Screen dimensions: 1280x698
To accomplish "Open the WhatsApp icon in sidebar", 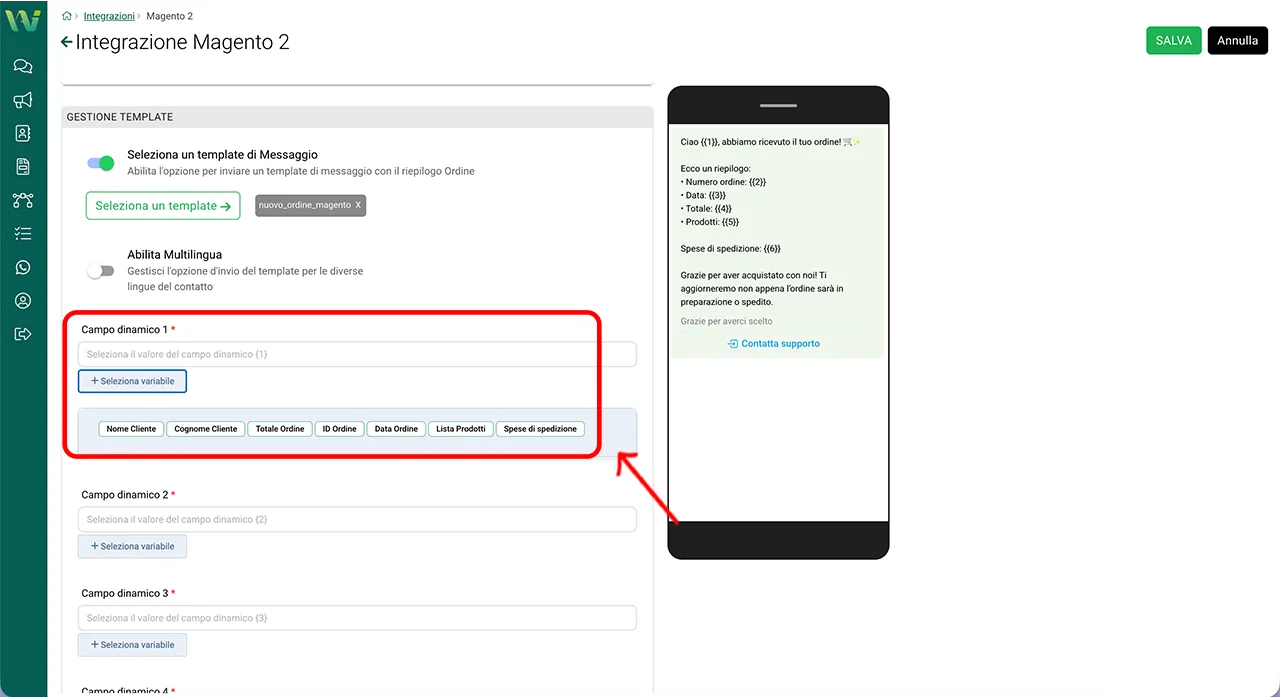I will (23, 267).
